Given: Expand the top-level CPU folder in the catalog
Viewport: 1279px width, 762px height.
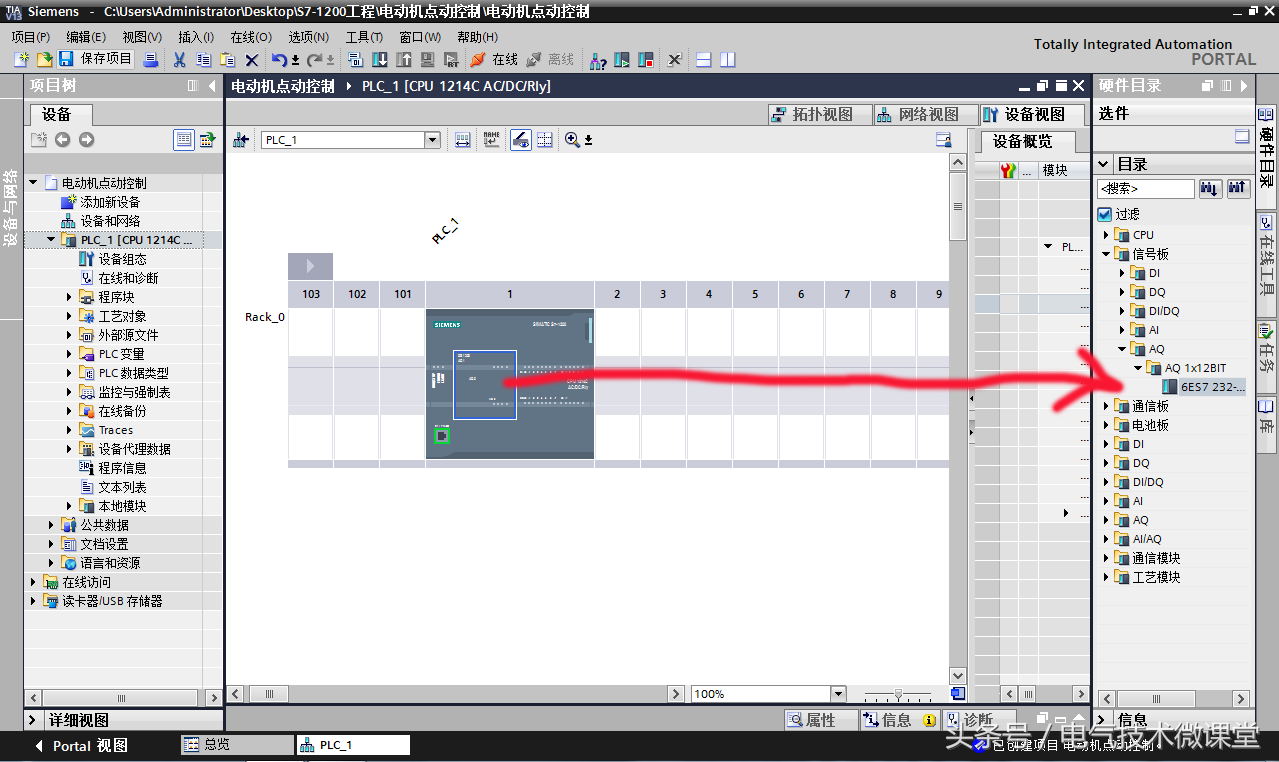Looking at the screenshot, I should tap(1106, 235).
